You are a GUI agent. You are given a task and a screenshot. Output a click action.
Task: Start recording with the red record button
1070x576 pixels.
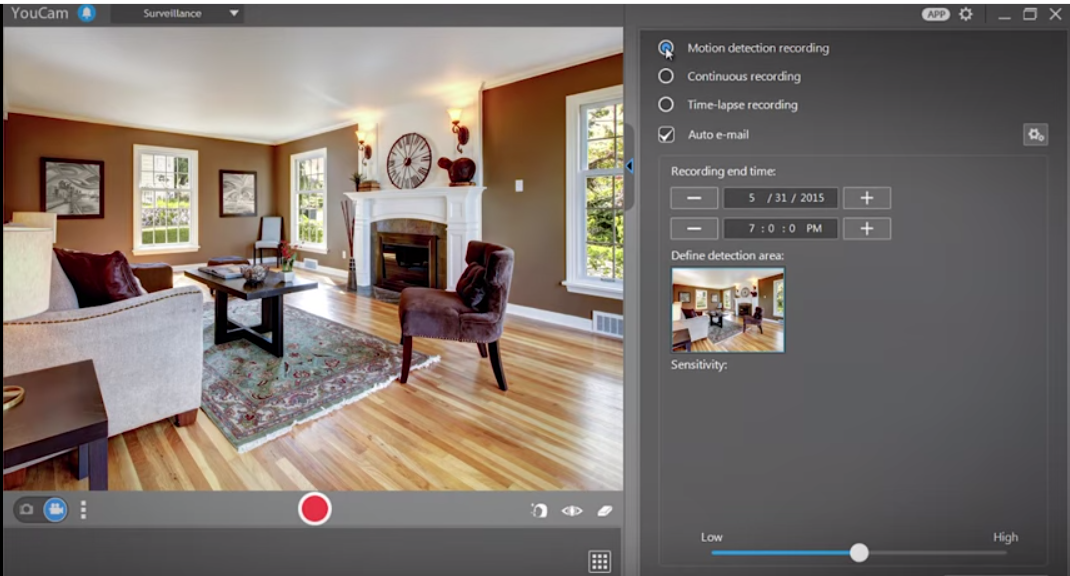(314, 509)
